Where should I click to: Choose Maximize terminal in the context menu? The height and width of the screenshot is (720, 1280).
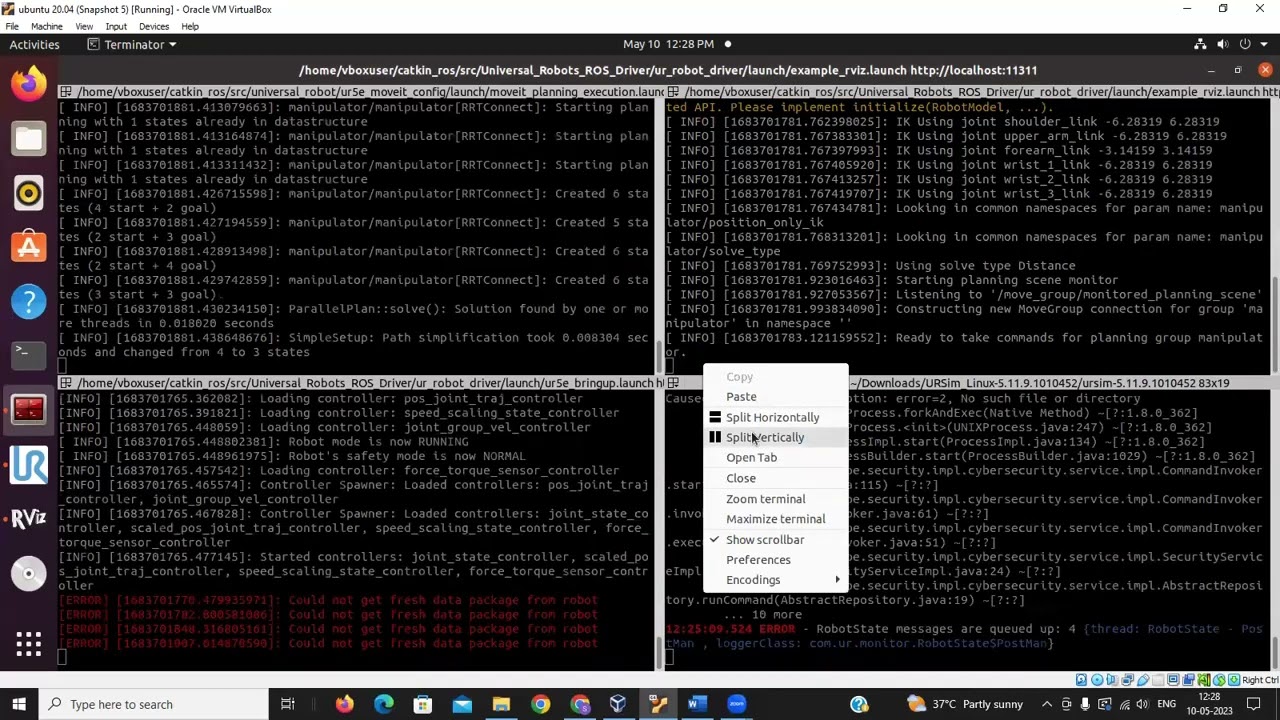tap(775, 519)
